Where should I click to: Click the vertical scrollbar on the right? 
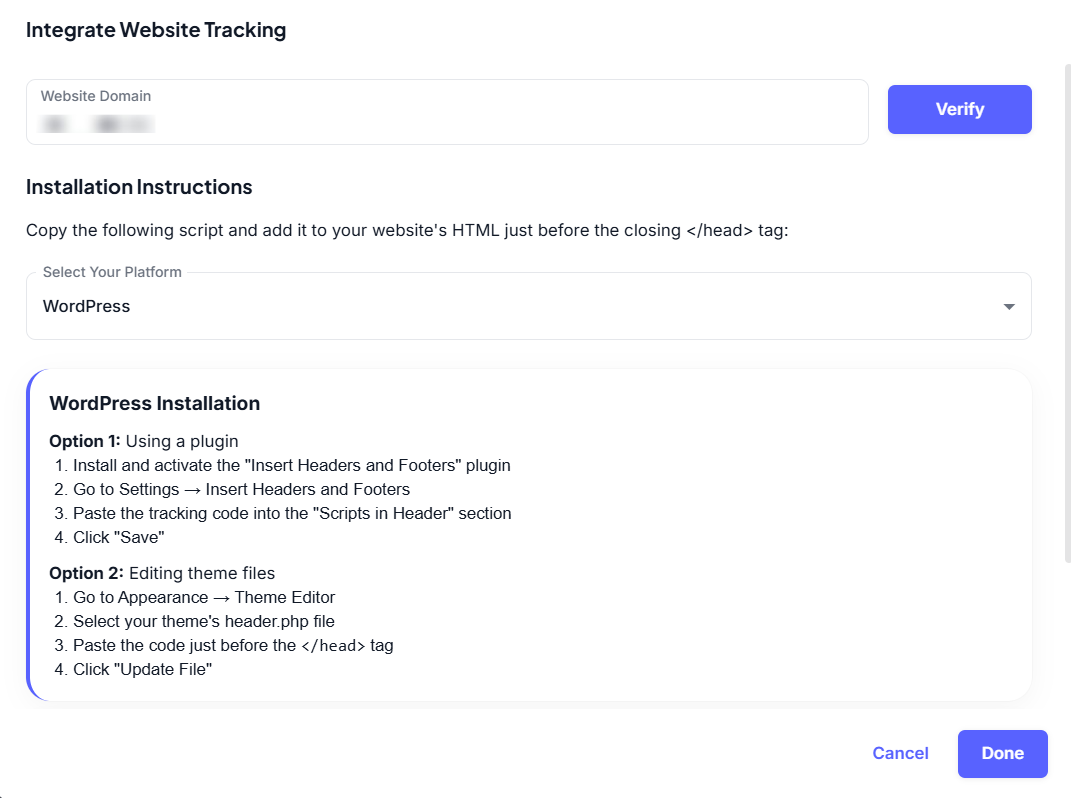(1066, 312)
